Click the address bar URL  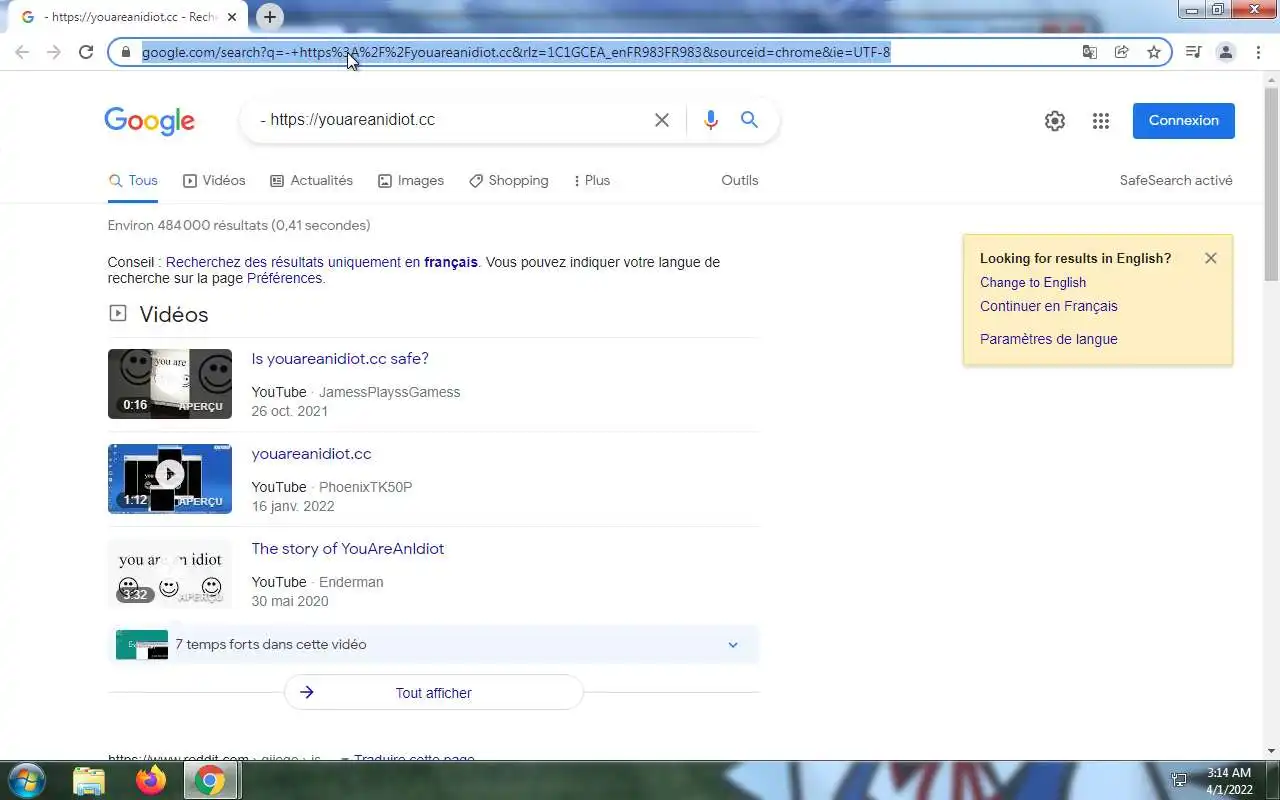click(516, 52)
